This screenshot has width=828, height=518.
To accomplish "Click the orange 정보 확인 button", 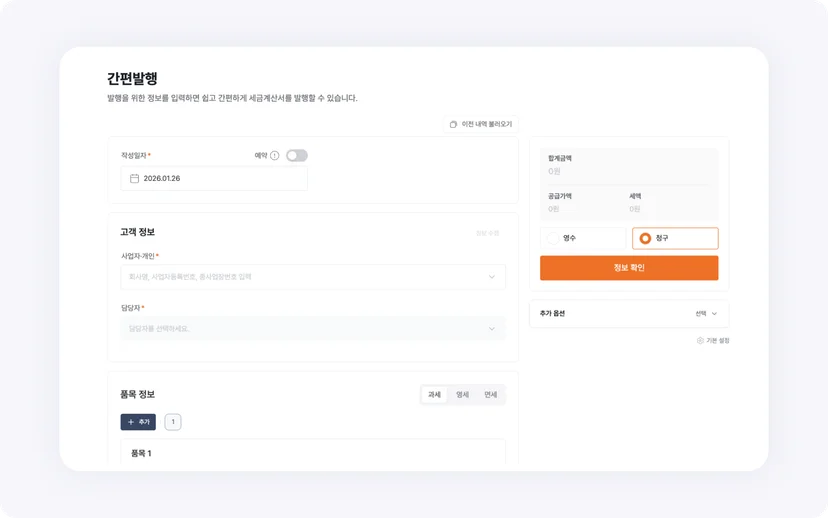I will (629, 268).
